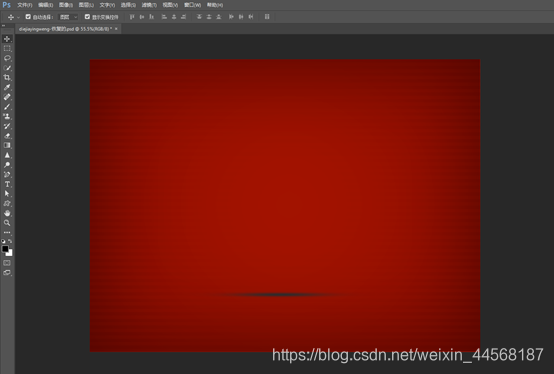Open the 帮助(H) menu
Screen dimensions: 554x374
[215, 5]
